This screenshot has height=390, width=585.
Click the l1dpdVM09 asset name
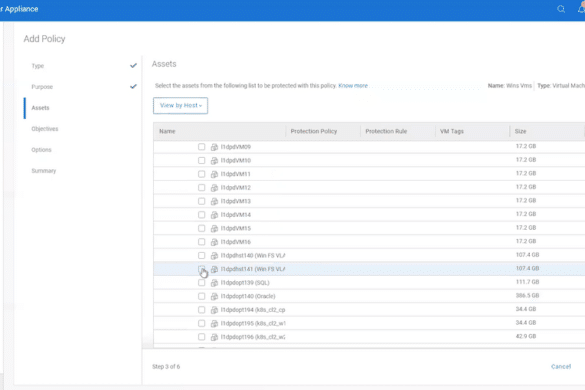coord(236,147)
